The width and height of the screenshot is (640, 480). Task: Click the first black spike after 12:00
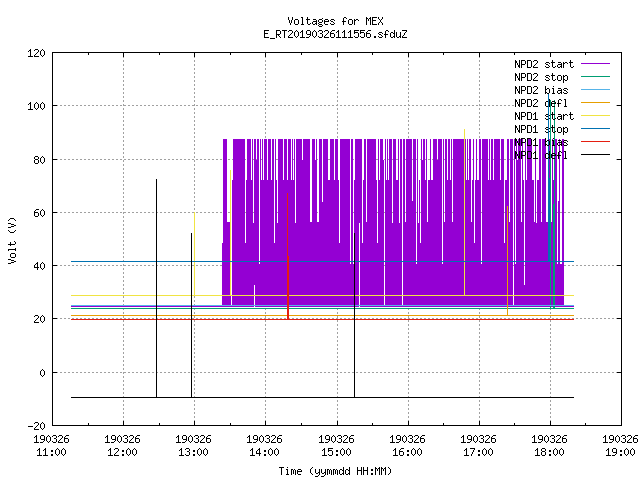(156, 286)
